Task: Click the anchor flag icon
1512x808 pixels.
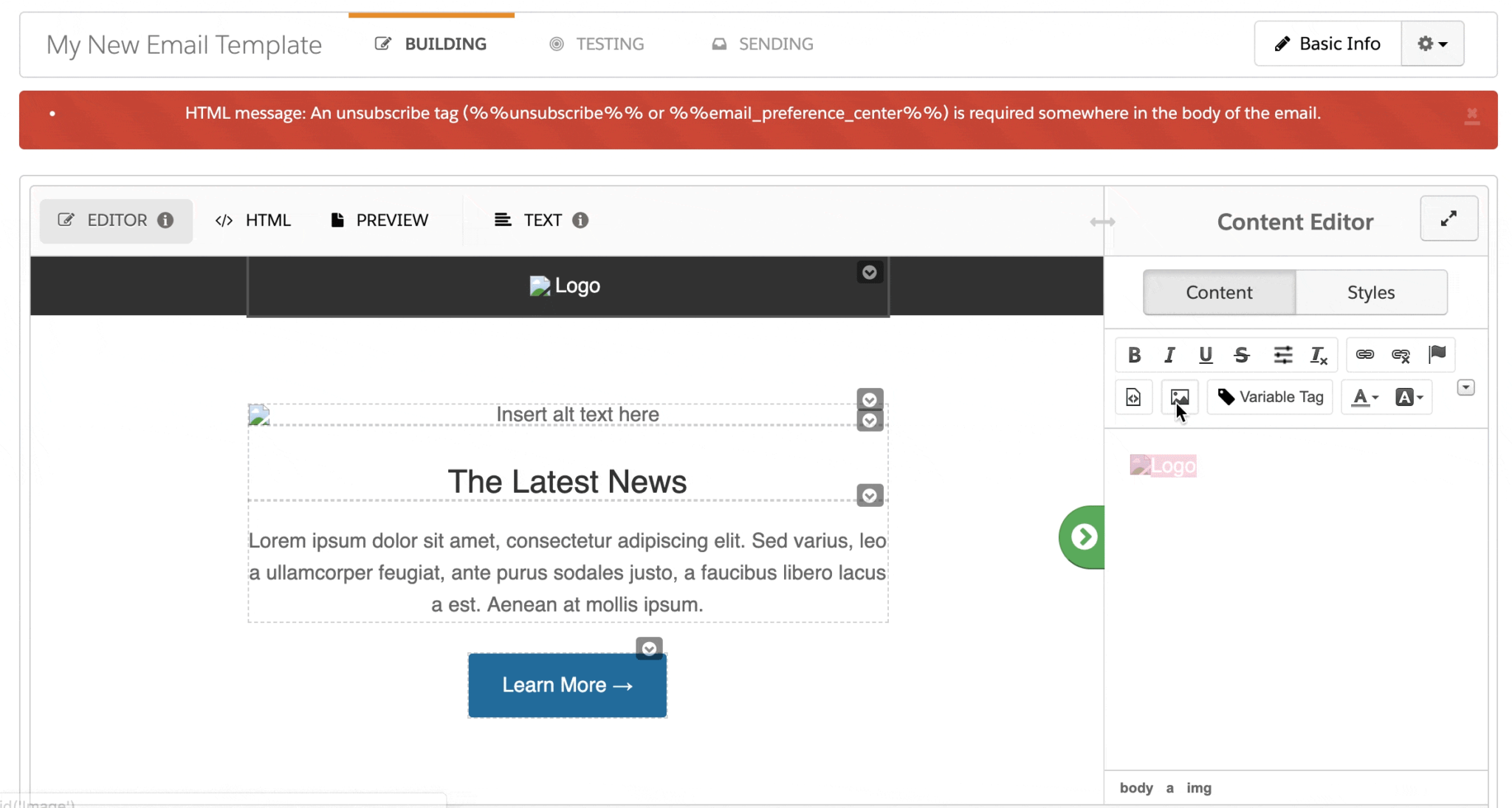Action: point(1437,355)
